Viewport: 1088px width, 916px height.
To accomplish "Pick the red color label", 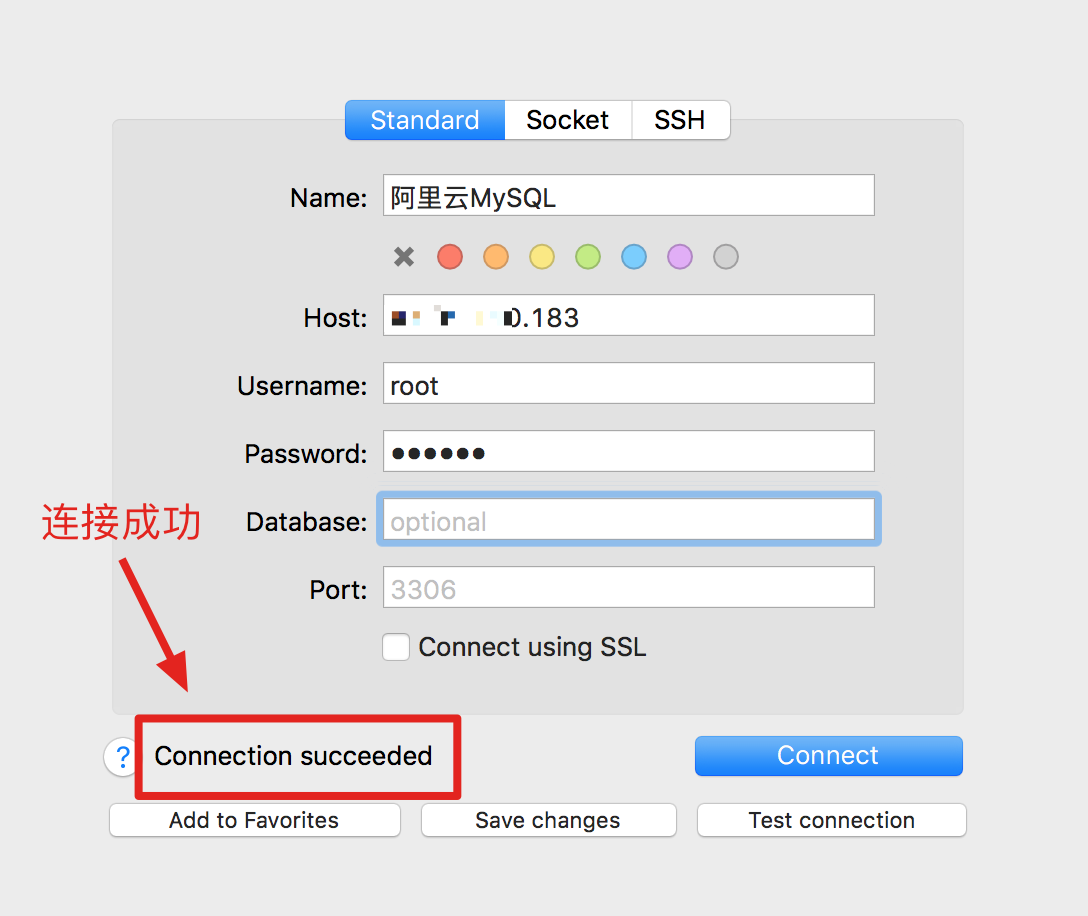I will pos(450,257).
